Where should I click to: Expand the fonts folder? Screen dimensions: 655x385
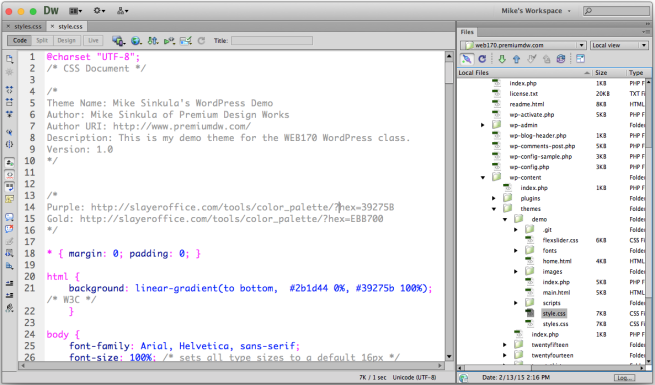coord(516,251)
